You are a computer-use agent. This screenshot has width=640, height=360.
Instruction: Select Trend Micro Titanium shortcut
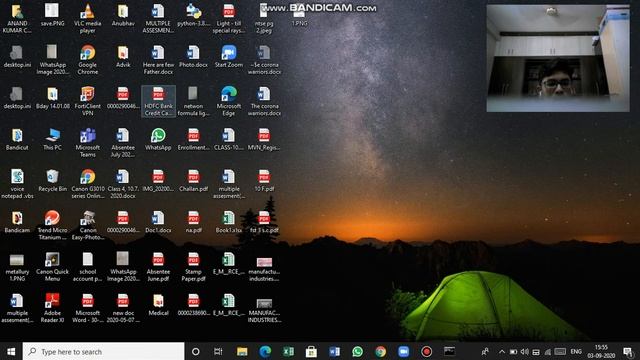[x=52, y=225]
